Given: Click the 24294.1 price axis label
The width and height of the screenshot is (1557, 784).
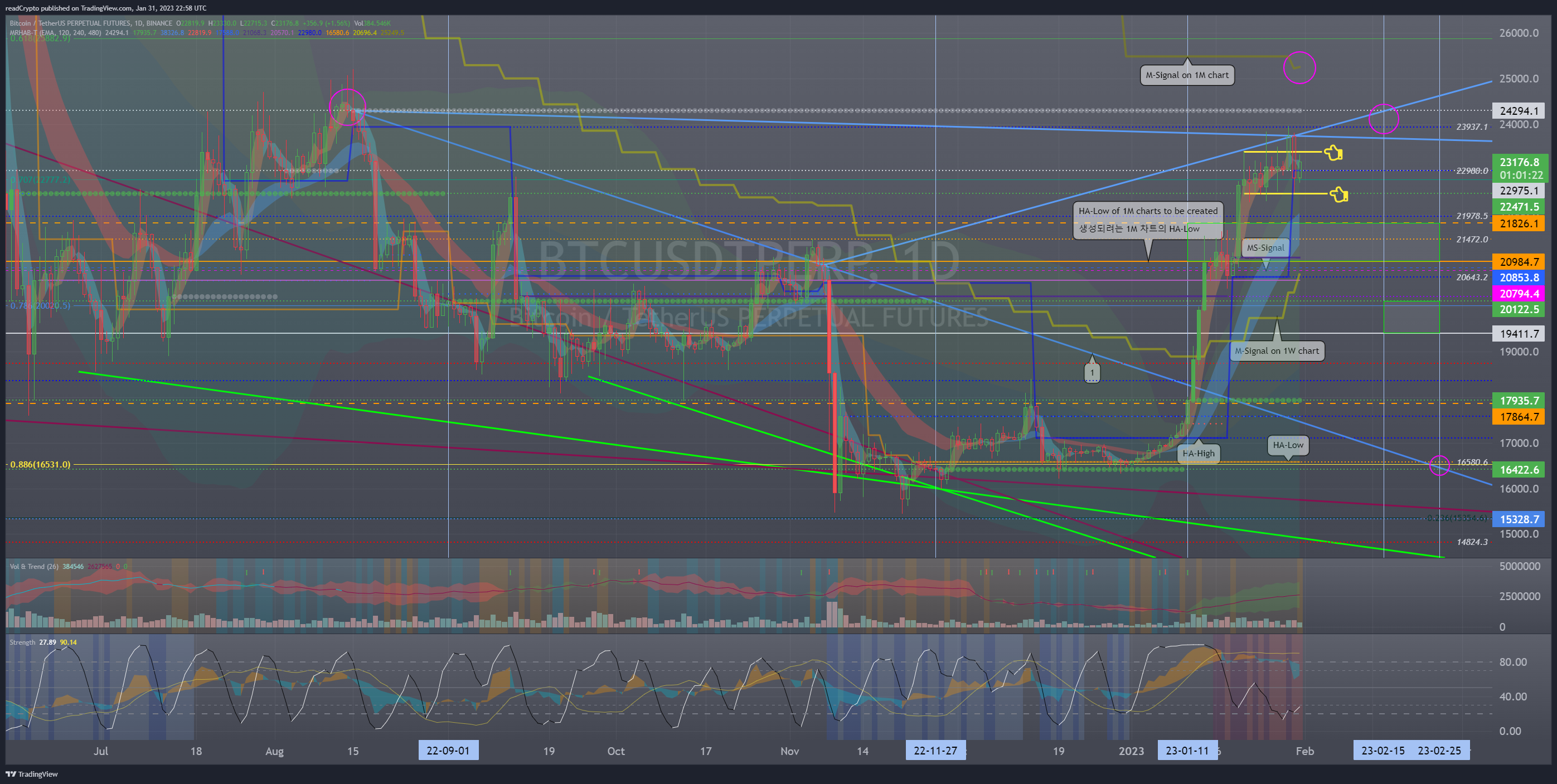Looking at the screenshot, I should pos(1519,110).
